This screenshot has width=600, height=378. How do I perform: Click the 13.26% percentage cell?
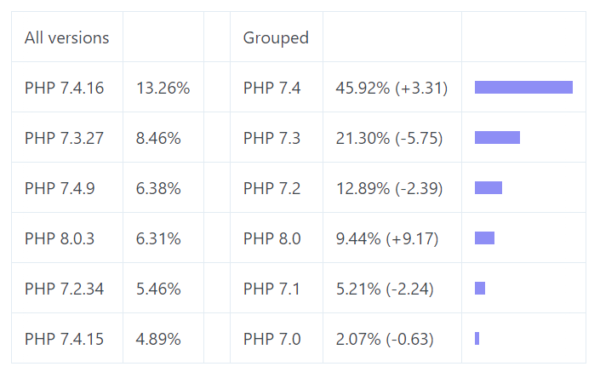[163, 88]
